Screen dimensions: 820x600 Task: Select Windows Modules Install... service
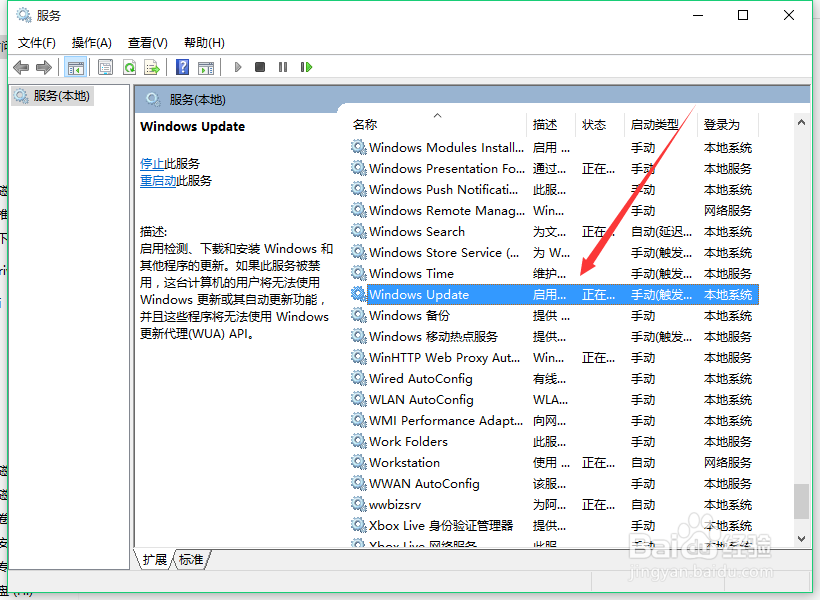pyautogui.click(x=446, y=148)
